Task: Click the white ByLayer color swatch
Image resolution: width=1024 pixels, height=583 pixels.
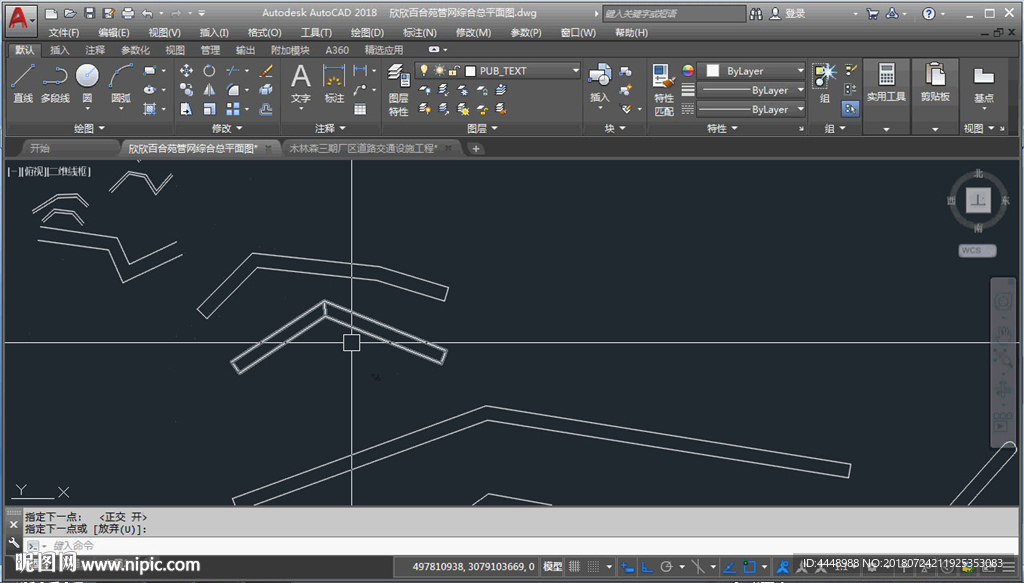Action: click(x=712, y=71)
